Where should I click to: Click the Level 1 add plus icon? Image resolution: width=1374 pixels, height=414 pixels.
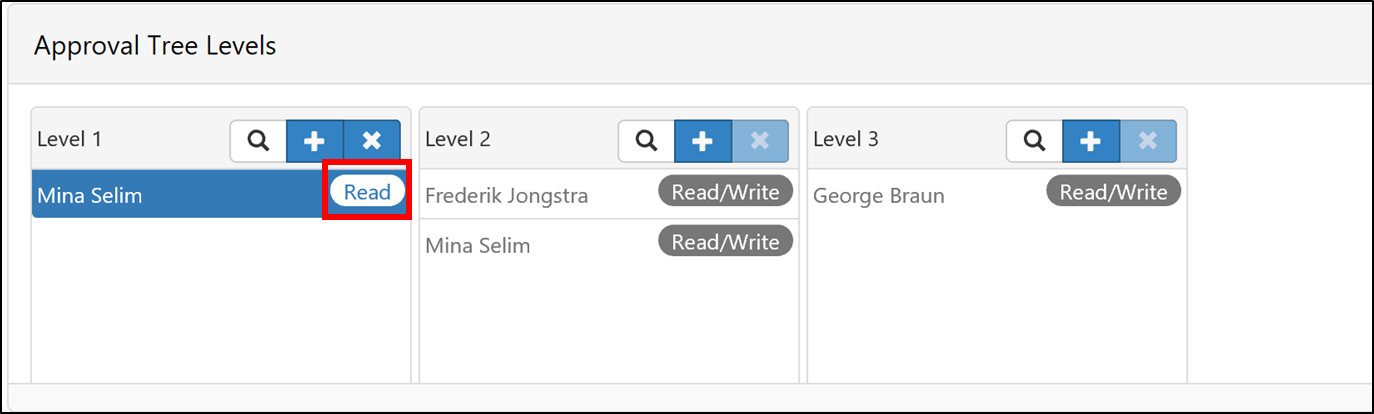[315, 141]
